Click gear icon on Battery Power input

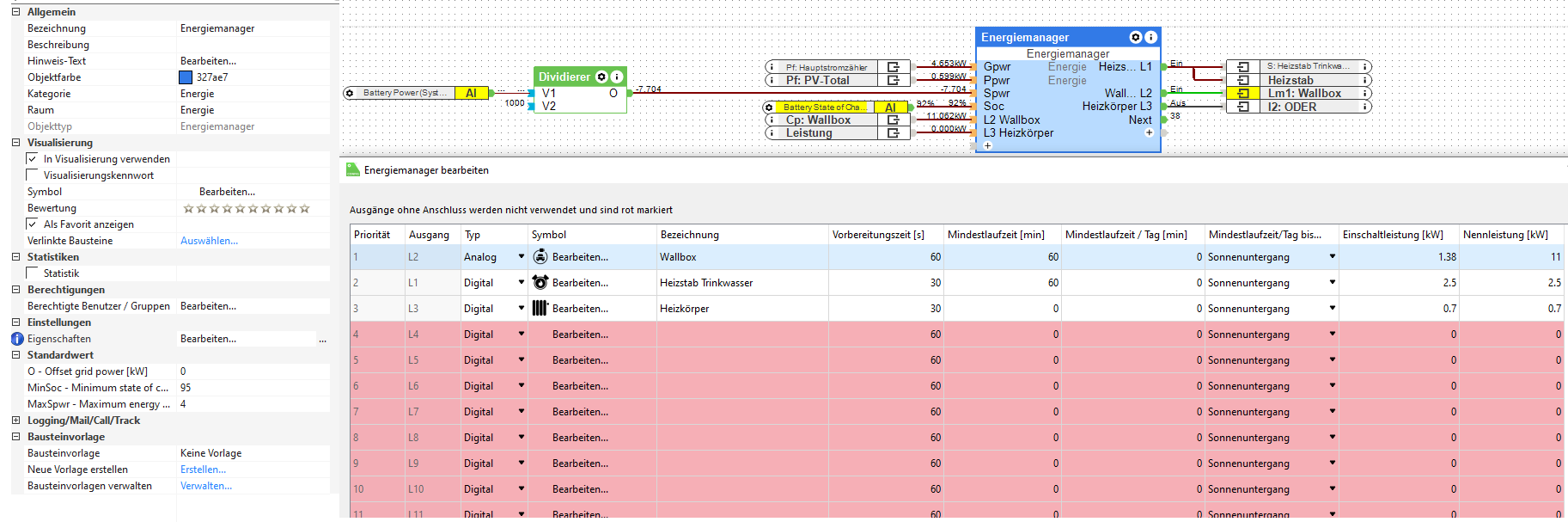point(350,94)
